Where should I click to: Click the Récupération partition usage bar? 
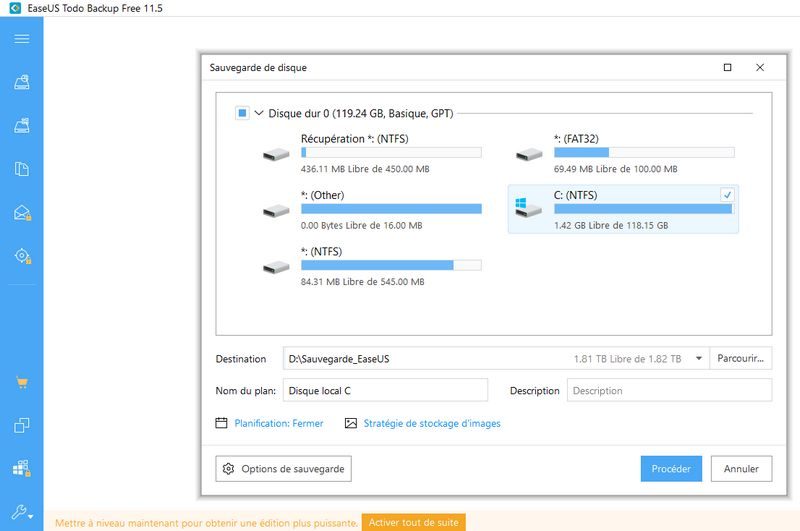[391, 153]
